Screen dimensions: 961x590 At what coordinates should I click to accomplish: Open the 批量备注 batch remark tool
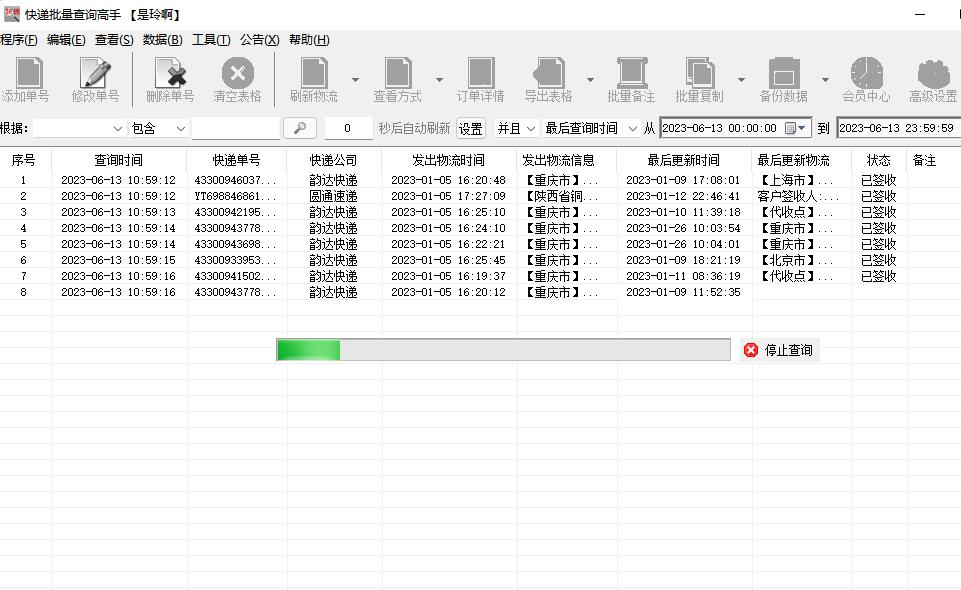pos(630,78)
